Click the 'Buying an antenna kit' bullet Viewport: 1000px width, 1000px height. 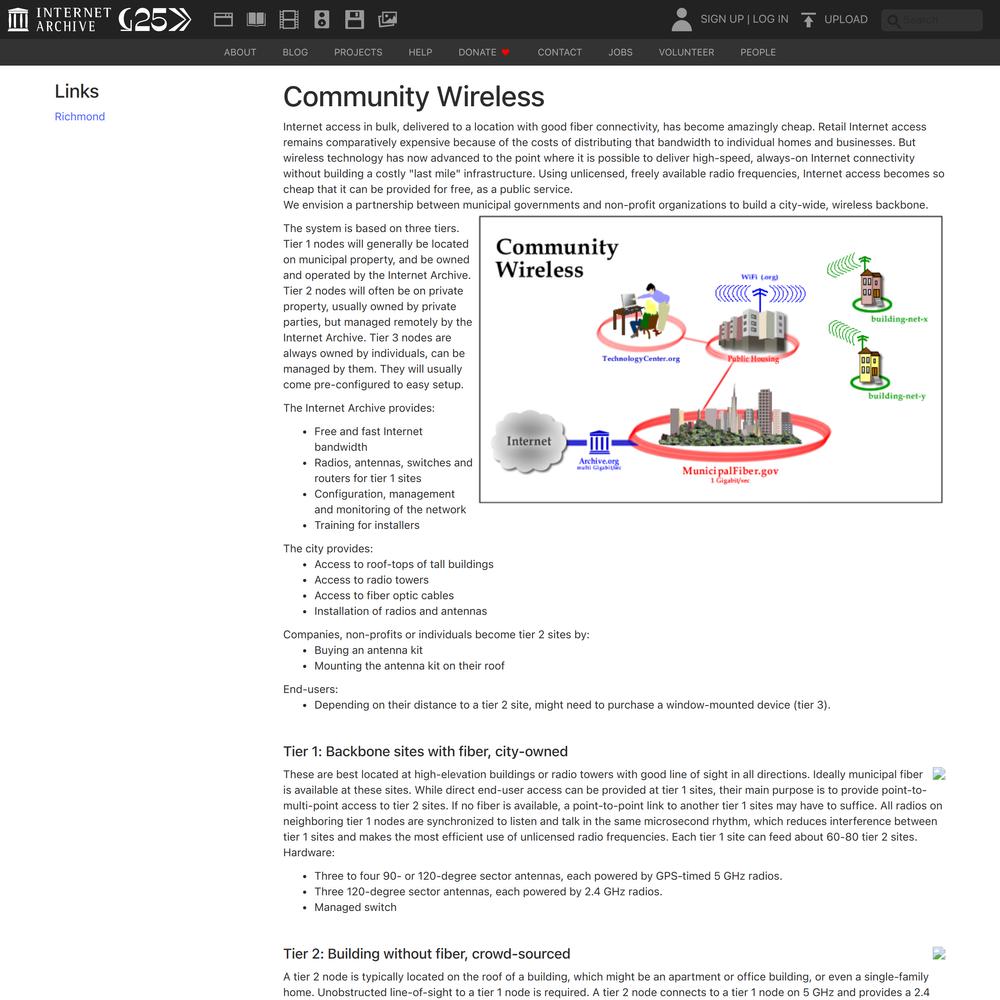[368, 650]
